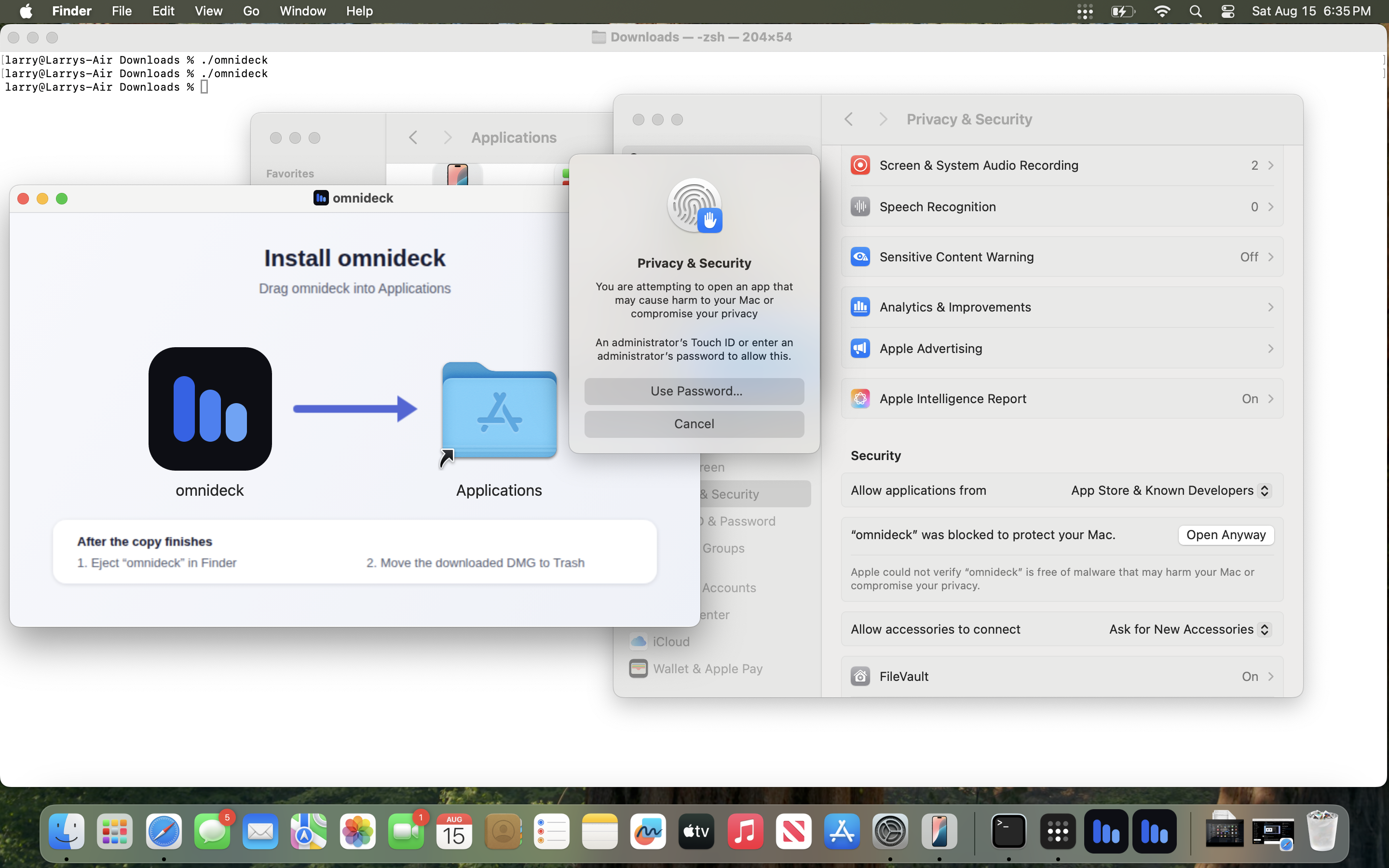Open System Settings from the Dock
Viewport: 1389px width, 868px height.
tap(890, 831)
